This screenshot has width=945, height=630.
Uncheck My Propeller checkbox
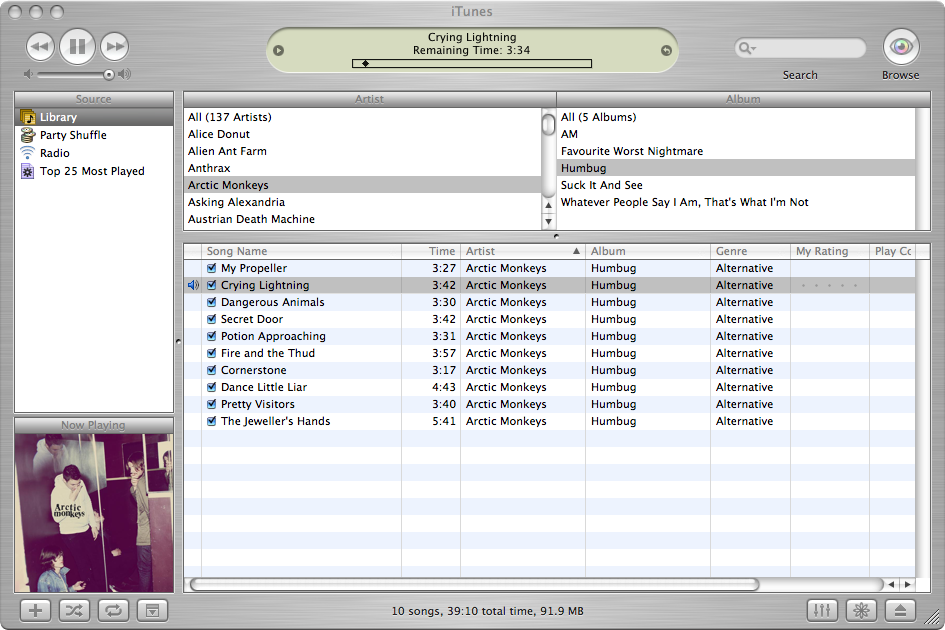tap(212, 268)
